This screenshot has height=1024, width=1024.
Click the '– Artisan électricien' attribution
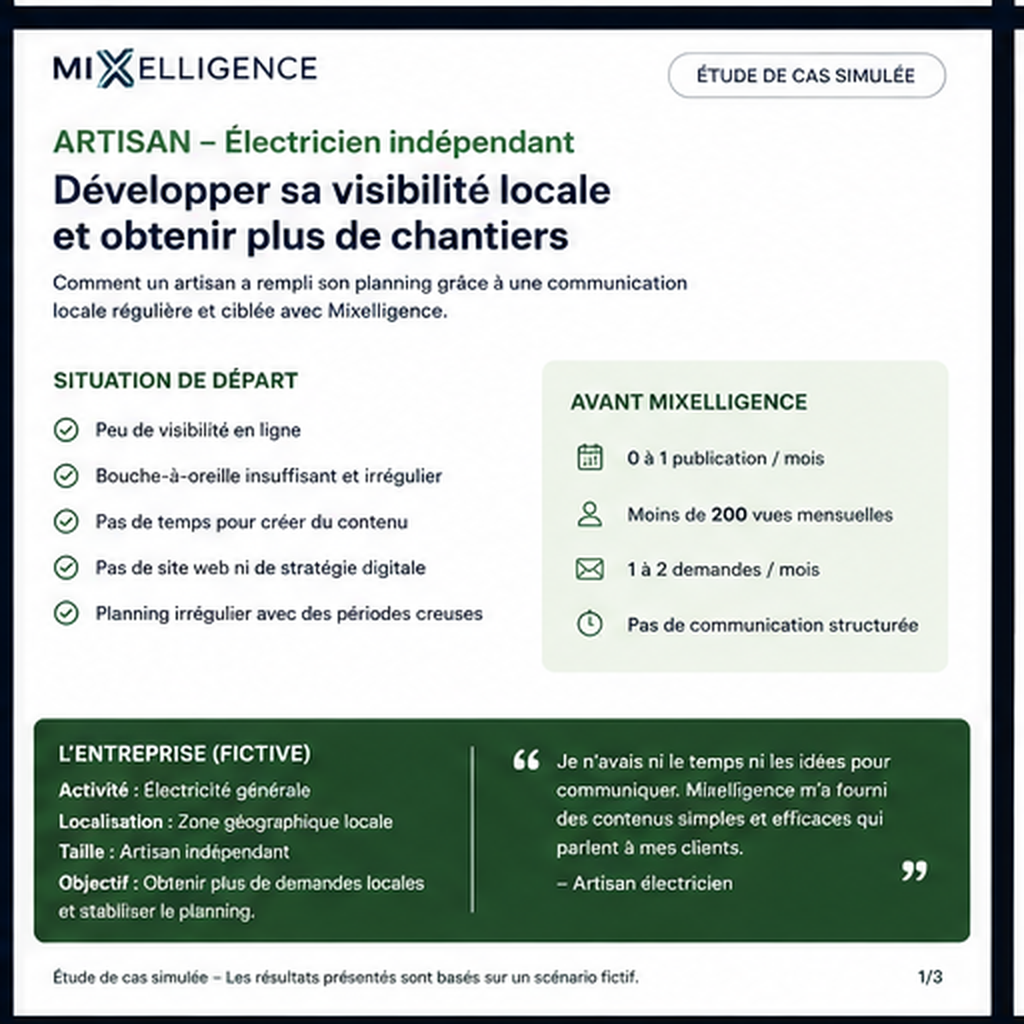point(645,883)
